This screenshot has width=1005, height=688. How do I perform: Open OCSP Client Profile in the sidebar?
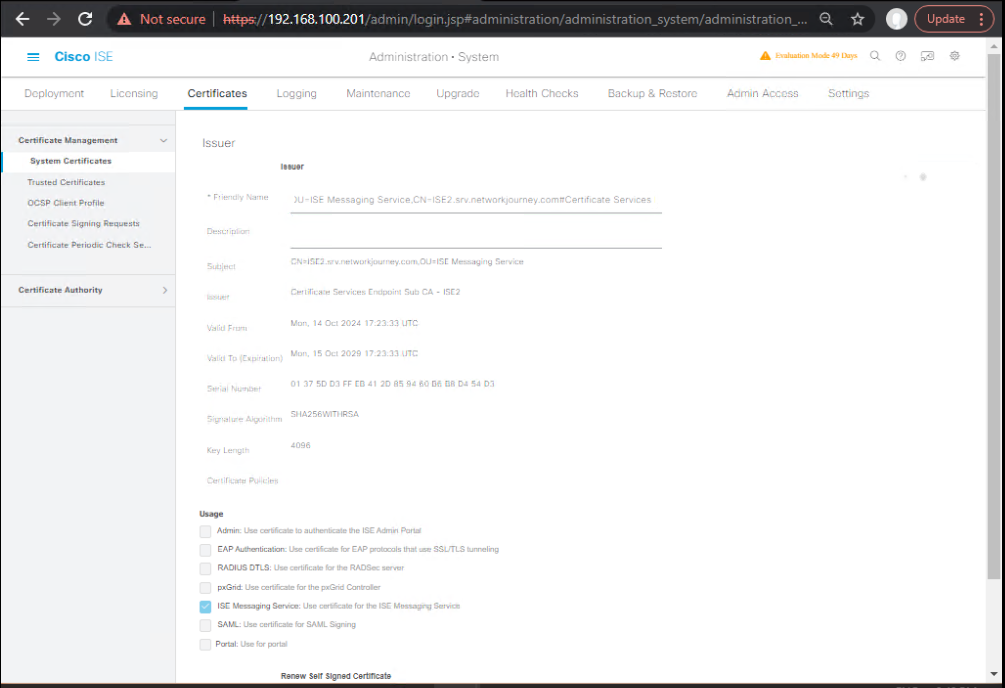pos(65,203)
